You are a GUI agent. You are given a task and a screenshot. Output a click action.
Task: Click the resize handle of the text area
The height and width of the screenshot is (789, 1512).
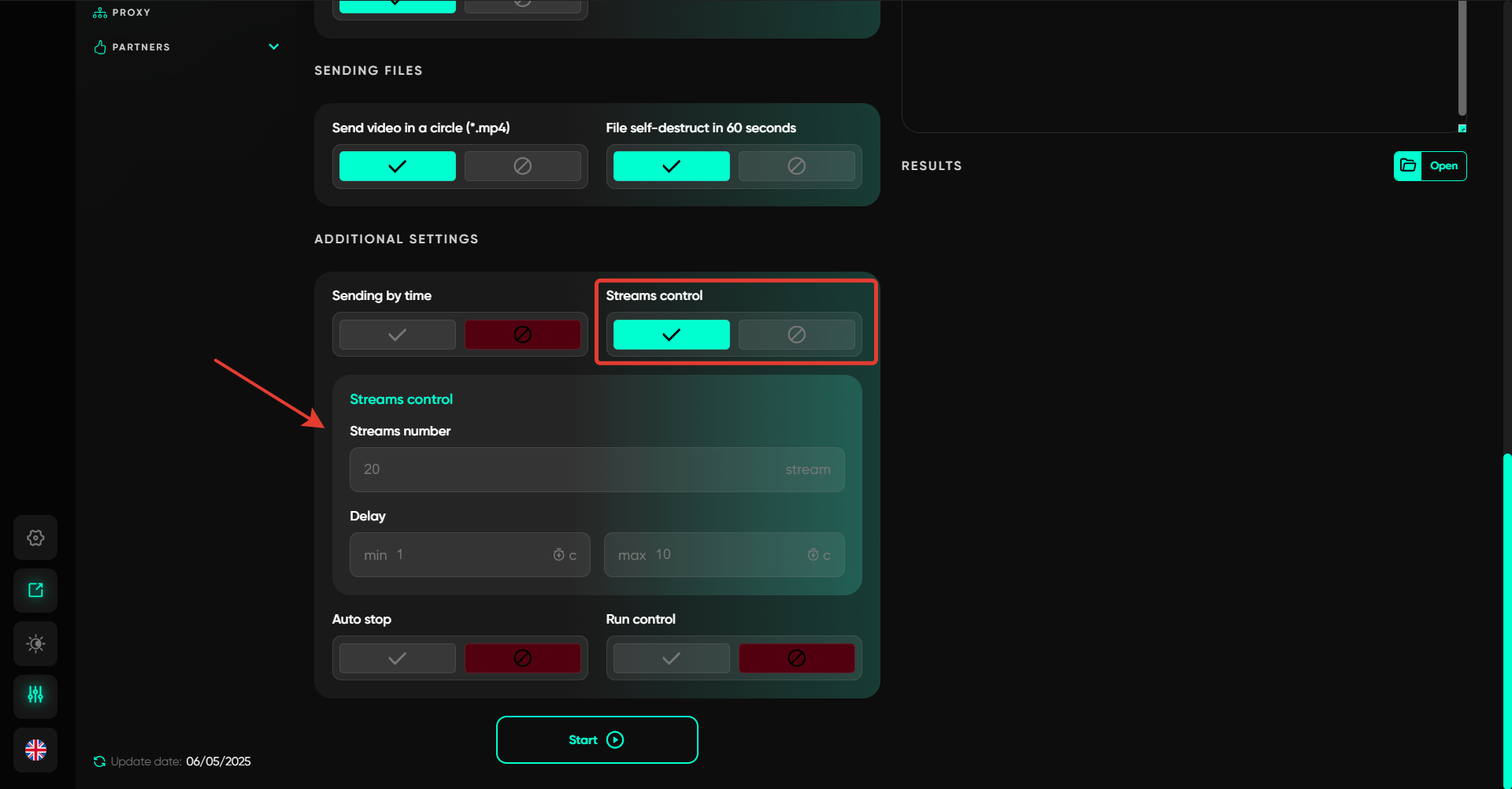(x=1462, y=128)
